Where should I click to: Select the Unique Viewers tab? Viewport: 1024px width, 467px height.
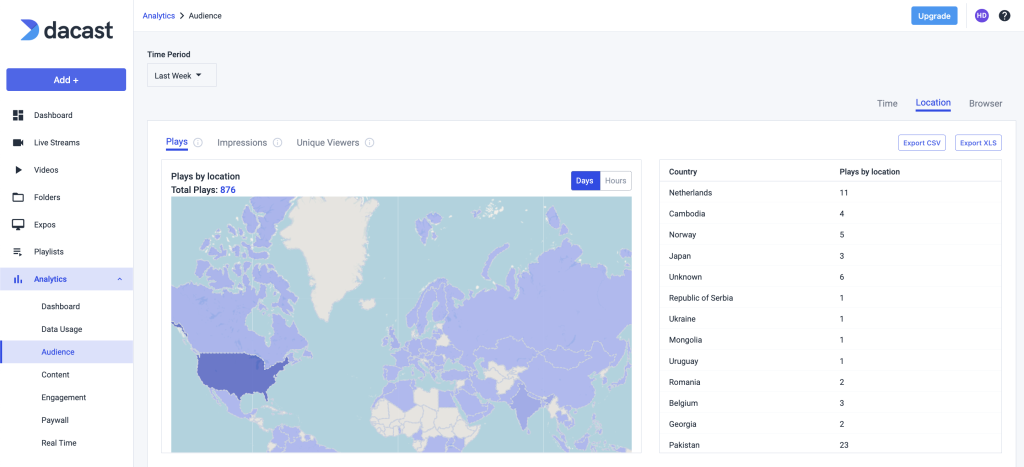coord(327,143)
